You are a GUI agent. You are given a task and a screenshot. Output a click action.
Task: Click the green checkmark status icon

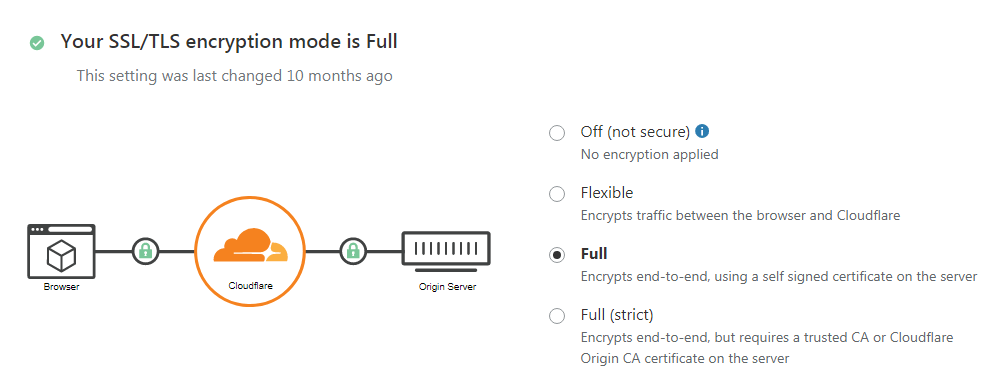tap(37, 43)
